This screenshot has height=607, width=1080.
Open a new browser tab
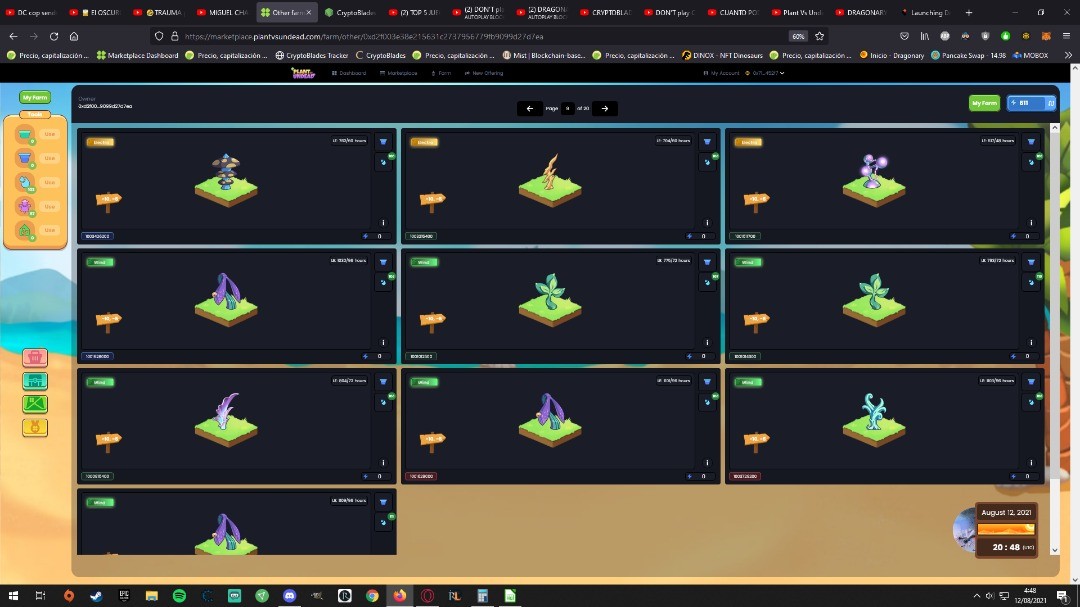coord(968,12)
